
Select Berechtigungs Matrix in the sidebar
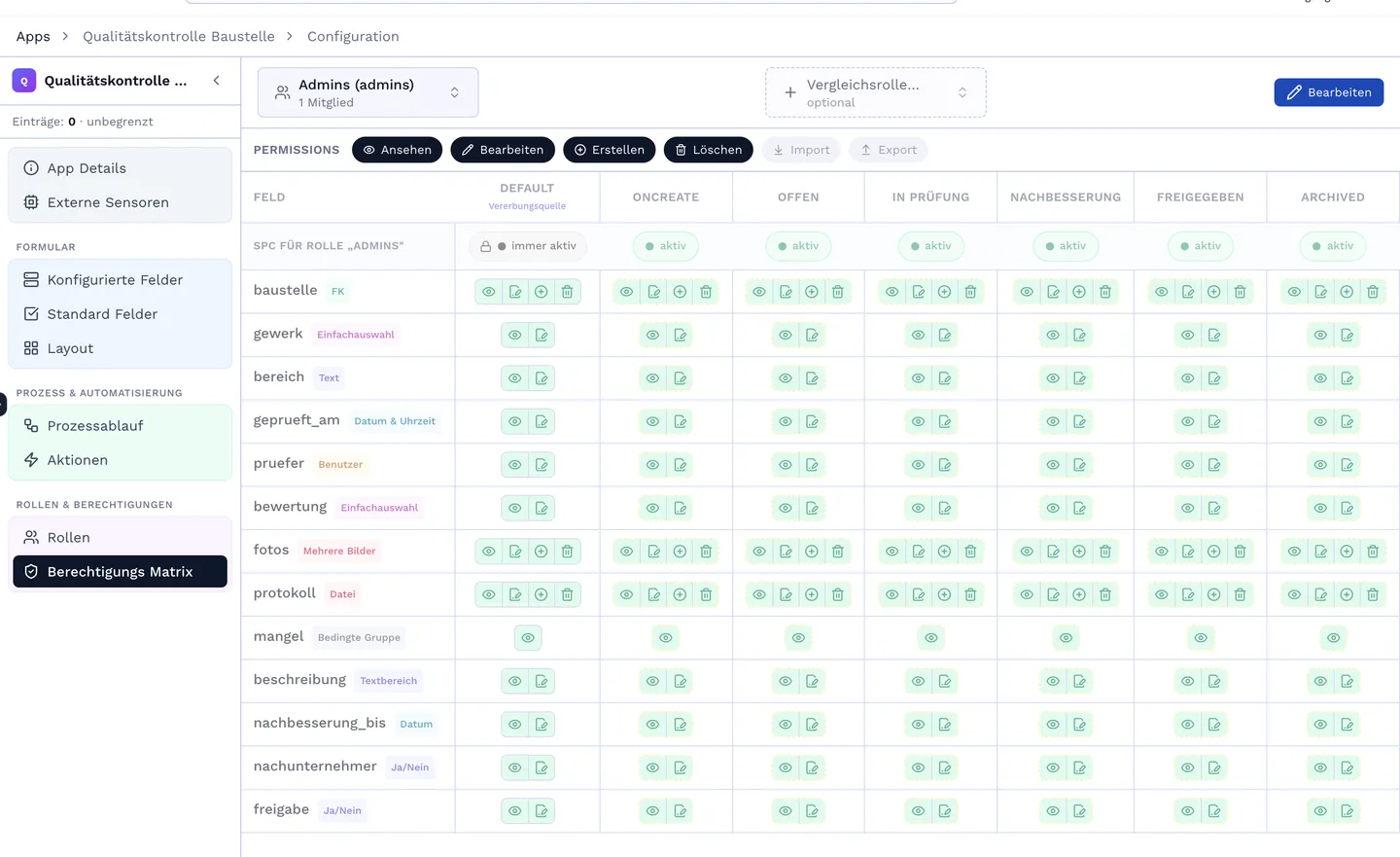(120, 572)
